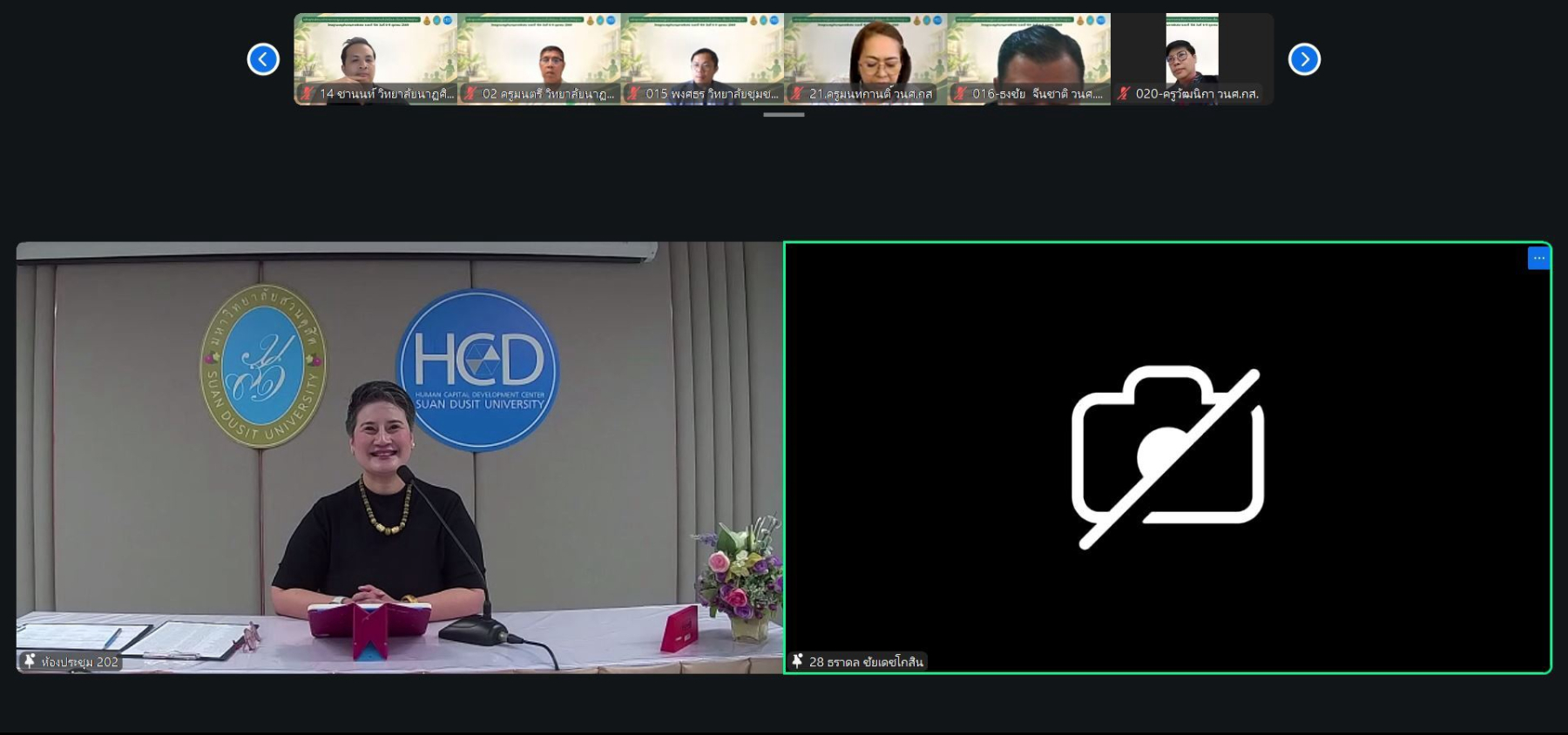Click the name label "ห้องประชุม 202"
Viewport: 1568px width, 735px height.
79,662
